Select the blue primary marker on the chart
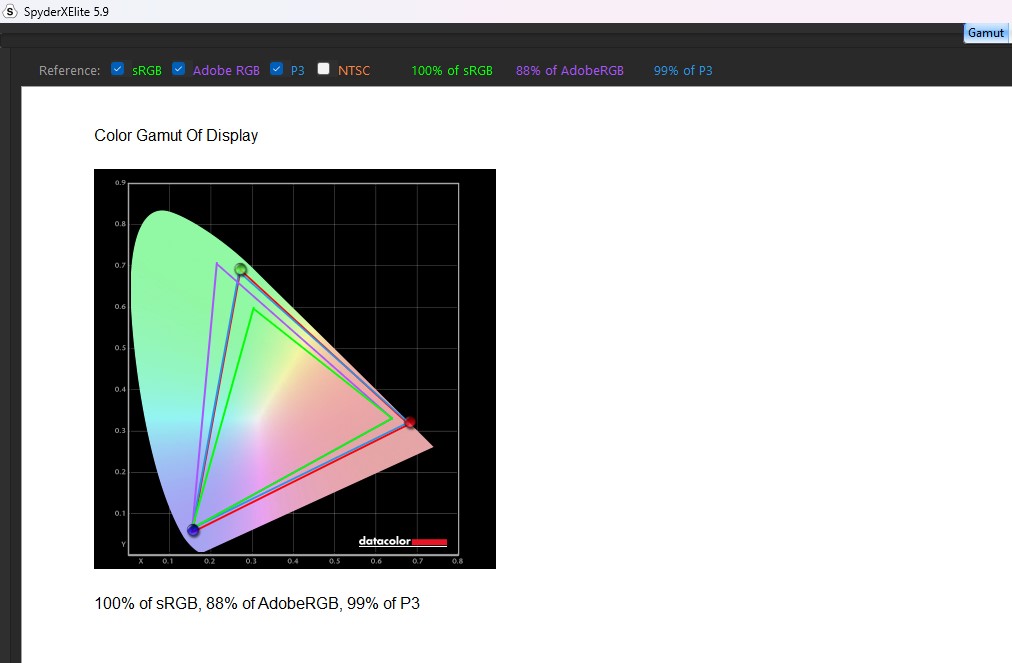1012x663 pixels. click(193, 530)
